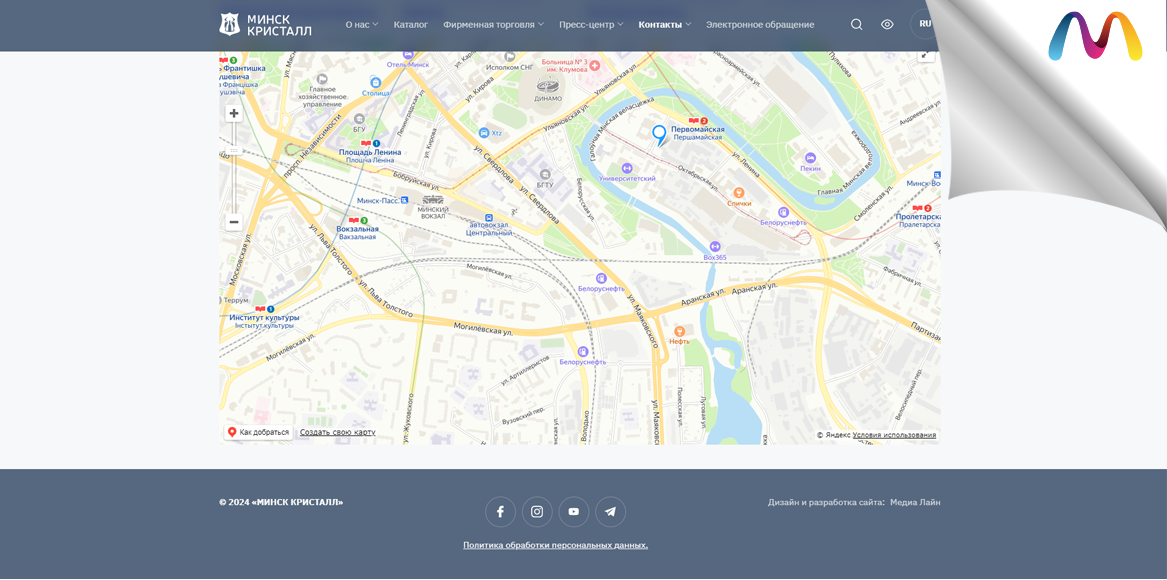The width and height of the screenshot is (1167, 580).
Task: Open the RU language selector
Action: click(x=925, y=24)
